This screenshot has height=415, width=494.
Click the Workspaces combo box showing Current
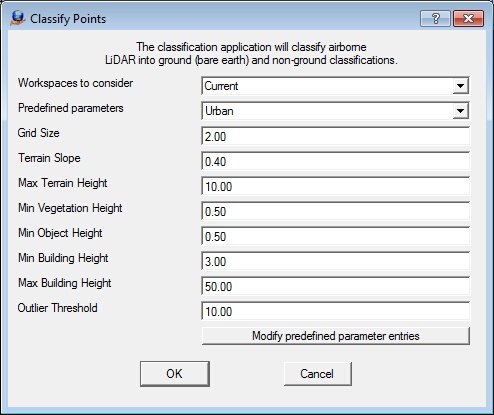[x=335, y=86]
